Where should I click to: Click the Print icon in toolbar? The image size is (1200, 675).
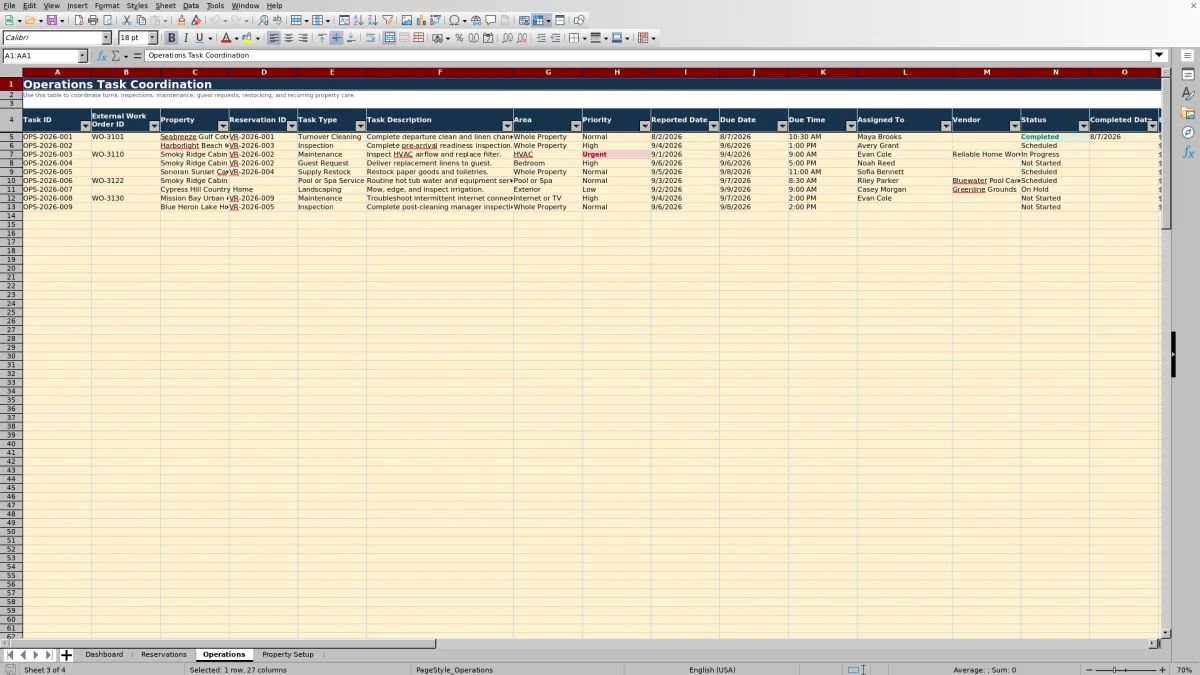point(93,20)
